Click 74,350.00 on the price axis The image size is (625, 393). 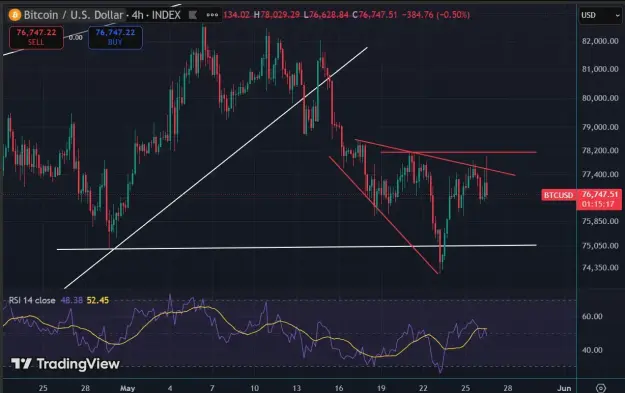pos(600,267)
